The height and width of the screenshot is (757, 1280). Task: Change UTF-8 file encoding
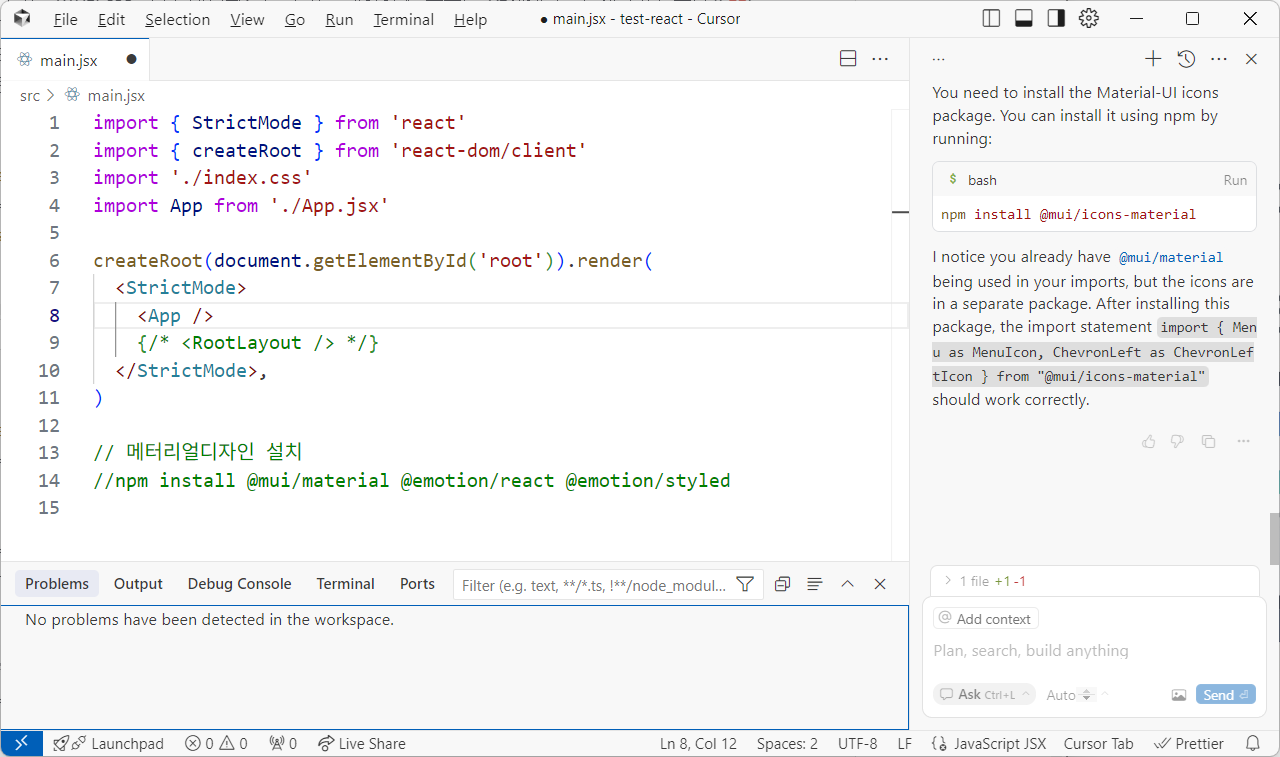point(857,744)
